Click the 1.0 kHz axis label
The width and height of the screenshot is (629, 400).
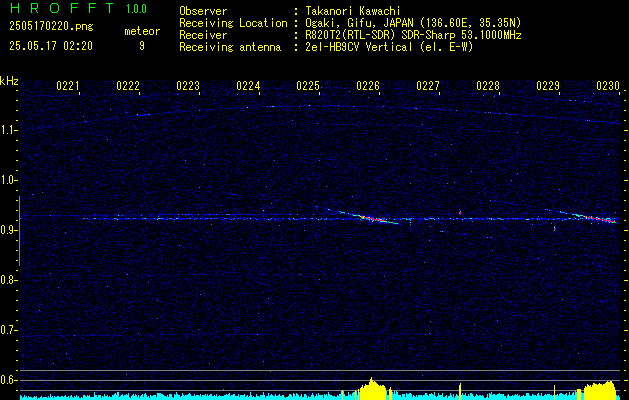8,181
